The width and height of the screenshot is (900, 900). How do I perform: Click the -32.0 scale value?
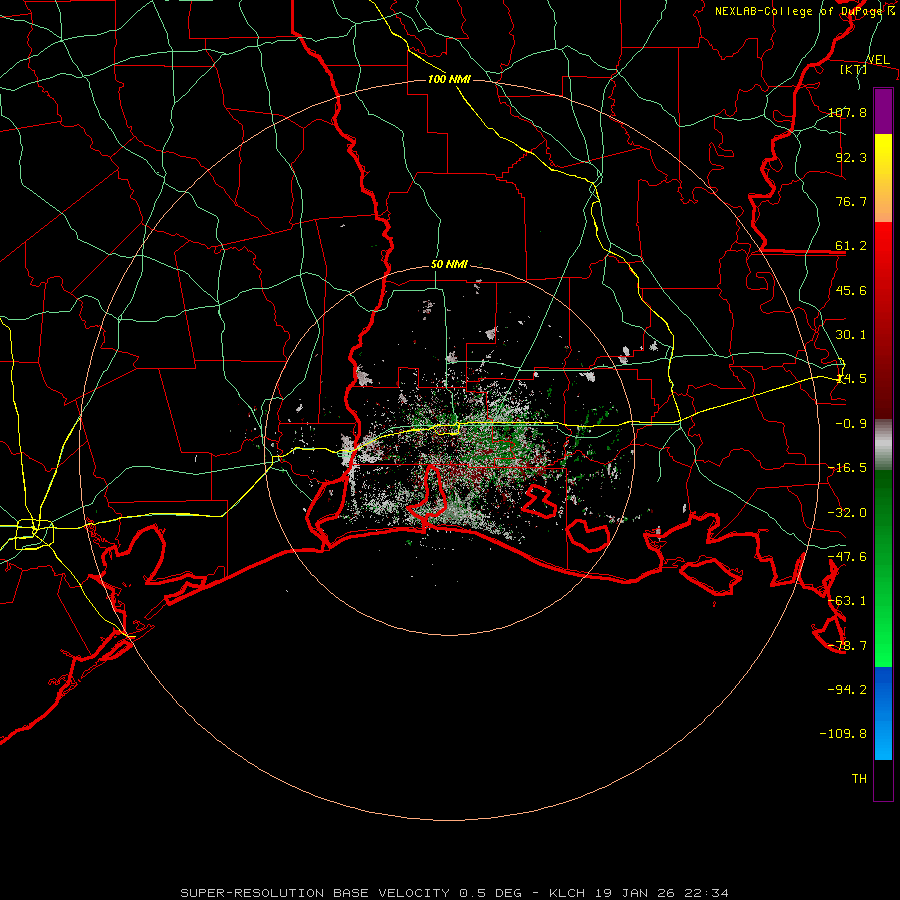pyautogui.click(x=847, y=513)
